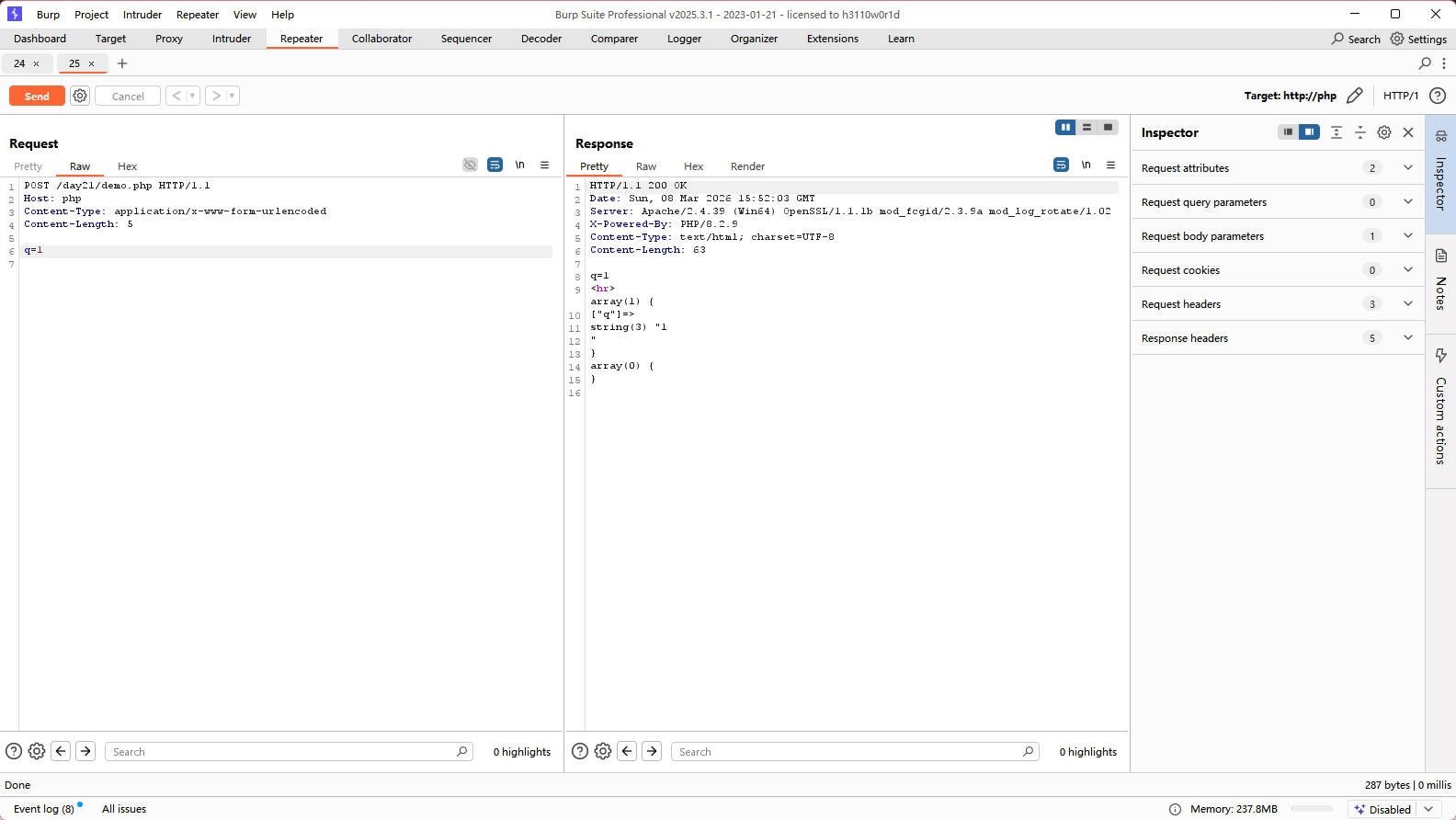Open Repeater tab settings gear beside Send
Screen dimensions: 1456x820
coord(80,96)
